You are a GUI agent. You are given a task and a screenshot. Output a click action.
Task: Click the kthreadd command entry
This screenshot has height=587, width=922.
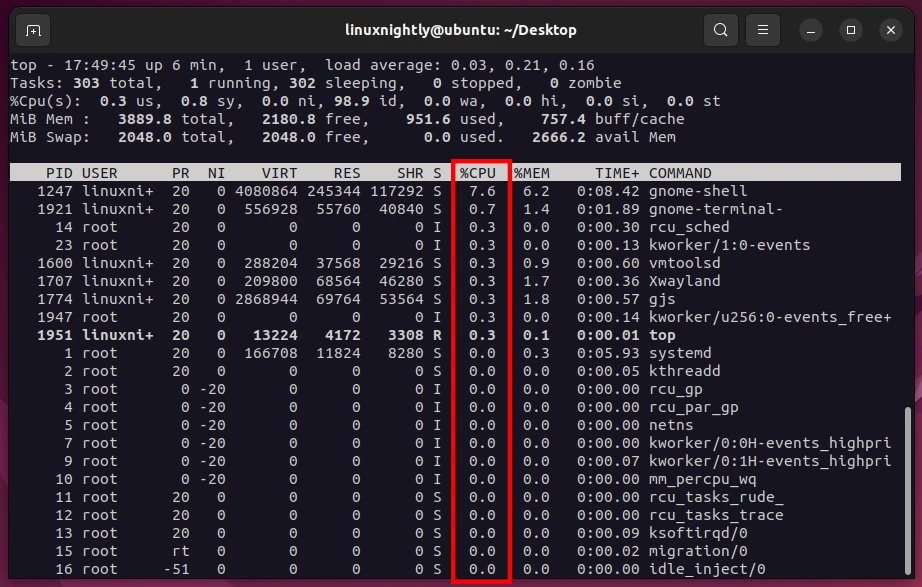tap(684, 371)
